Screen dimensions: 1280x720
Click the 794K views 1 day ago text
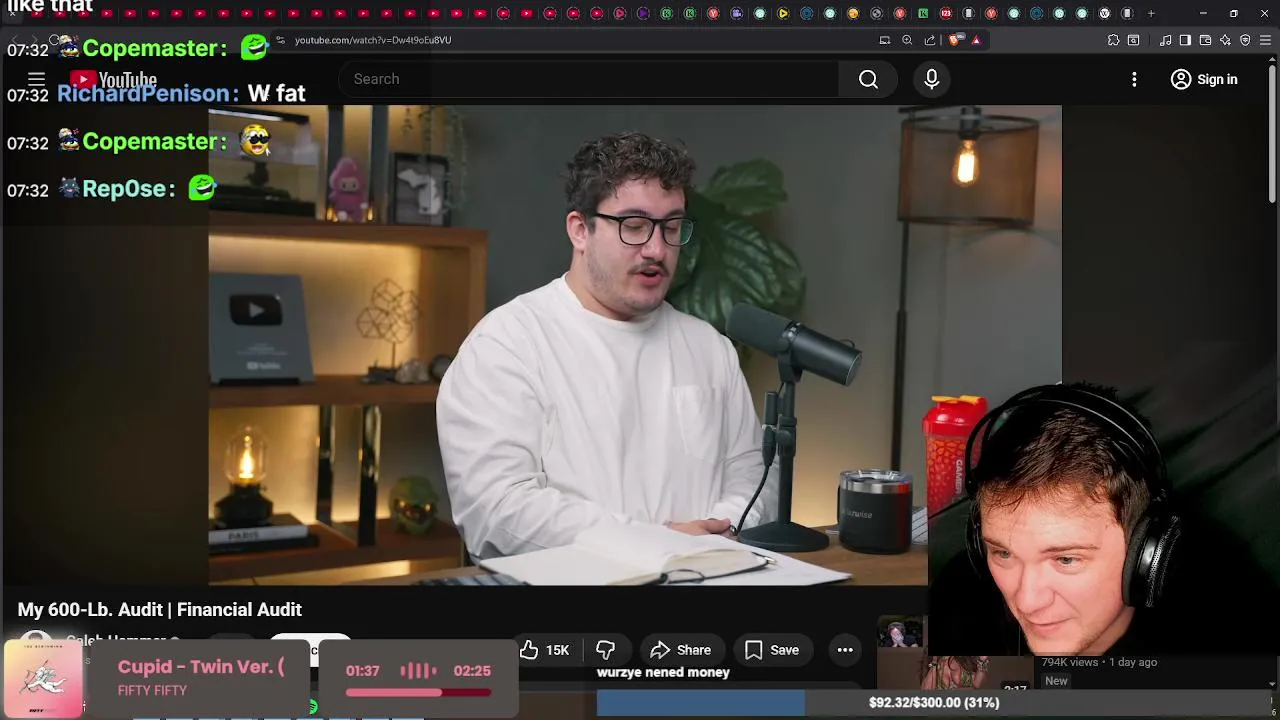tap(1099, 662)
